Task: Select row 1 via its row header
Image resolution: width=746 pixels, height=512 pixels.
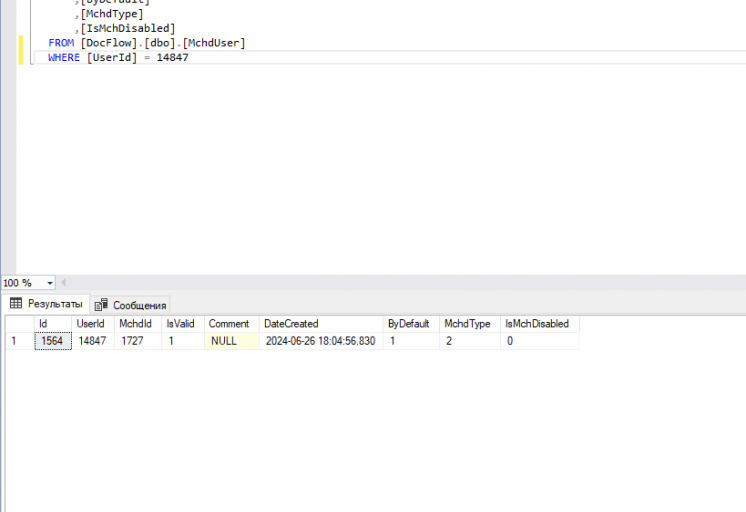Action: click(x=20, y=341)
